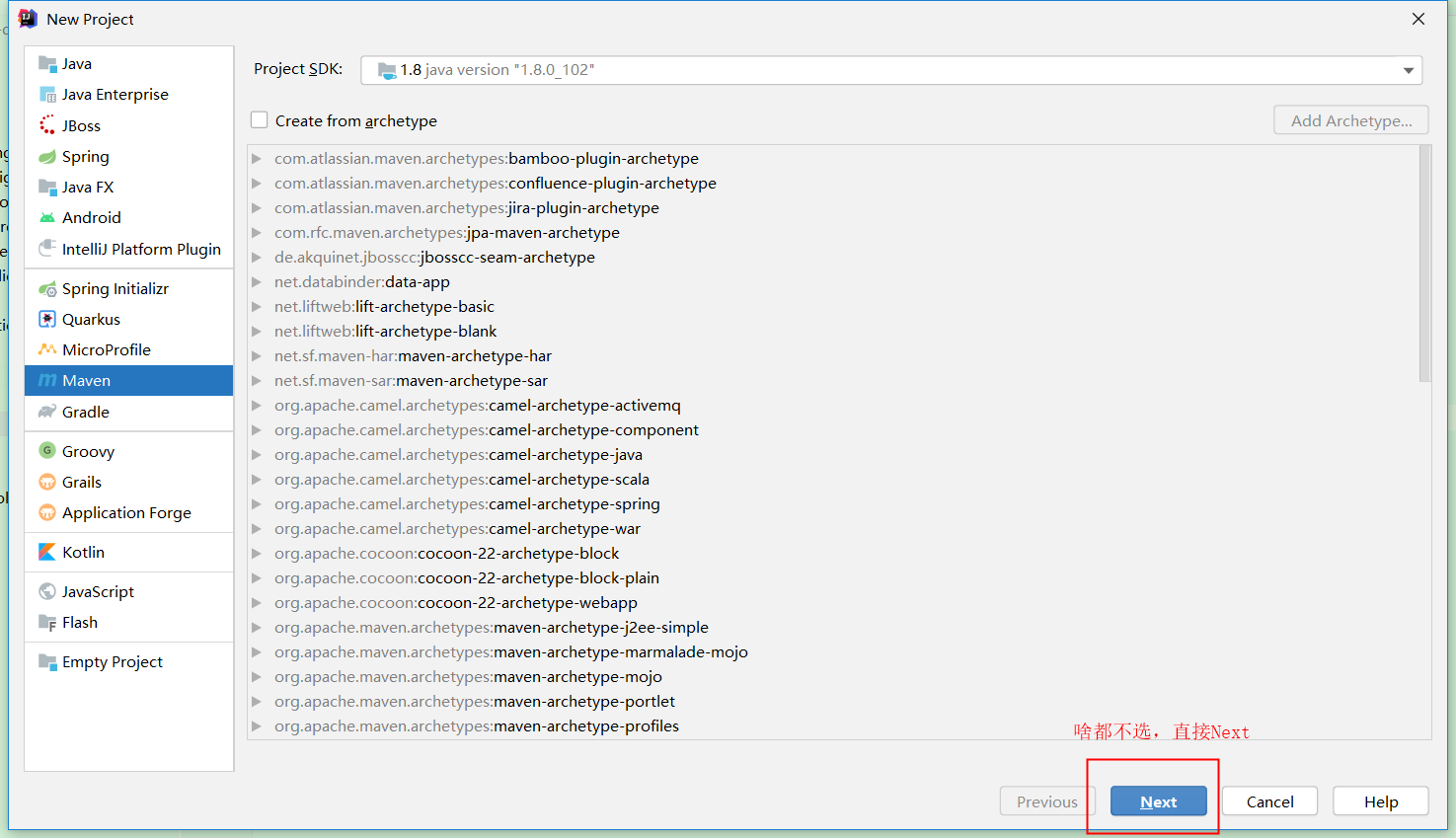Viewport: 1456px width, 838px height.
Task: Click the Android robot icon
Action: (x=47, y=217)
